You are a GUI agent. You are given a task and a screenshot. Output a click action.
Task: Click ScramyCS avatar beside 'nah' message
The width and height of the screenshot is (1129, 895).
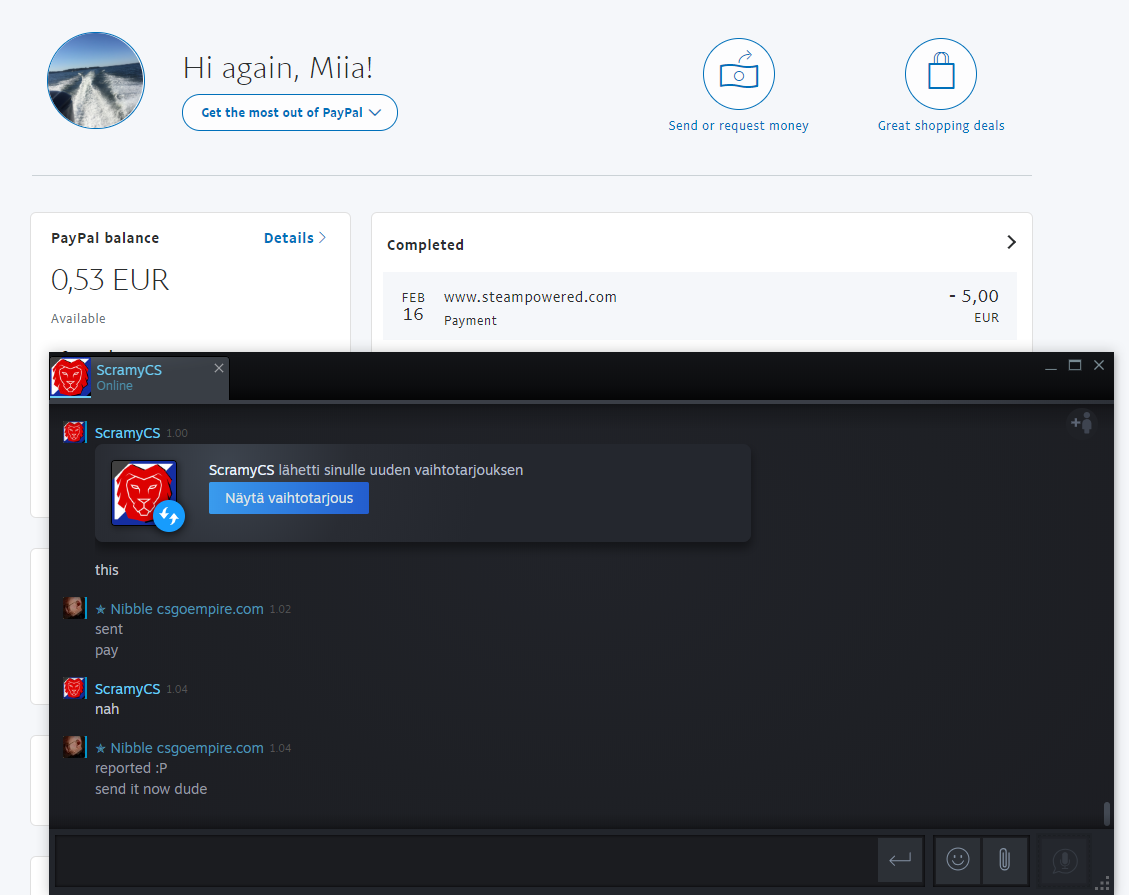click(x=73, y=688)
